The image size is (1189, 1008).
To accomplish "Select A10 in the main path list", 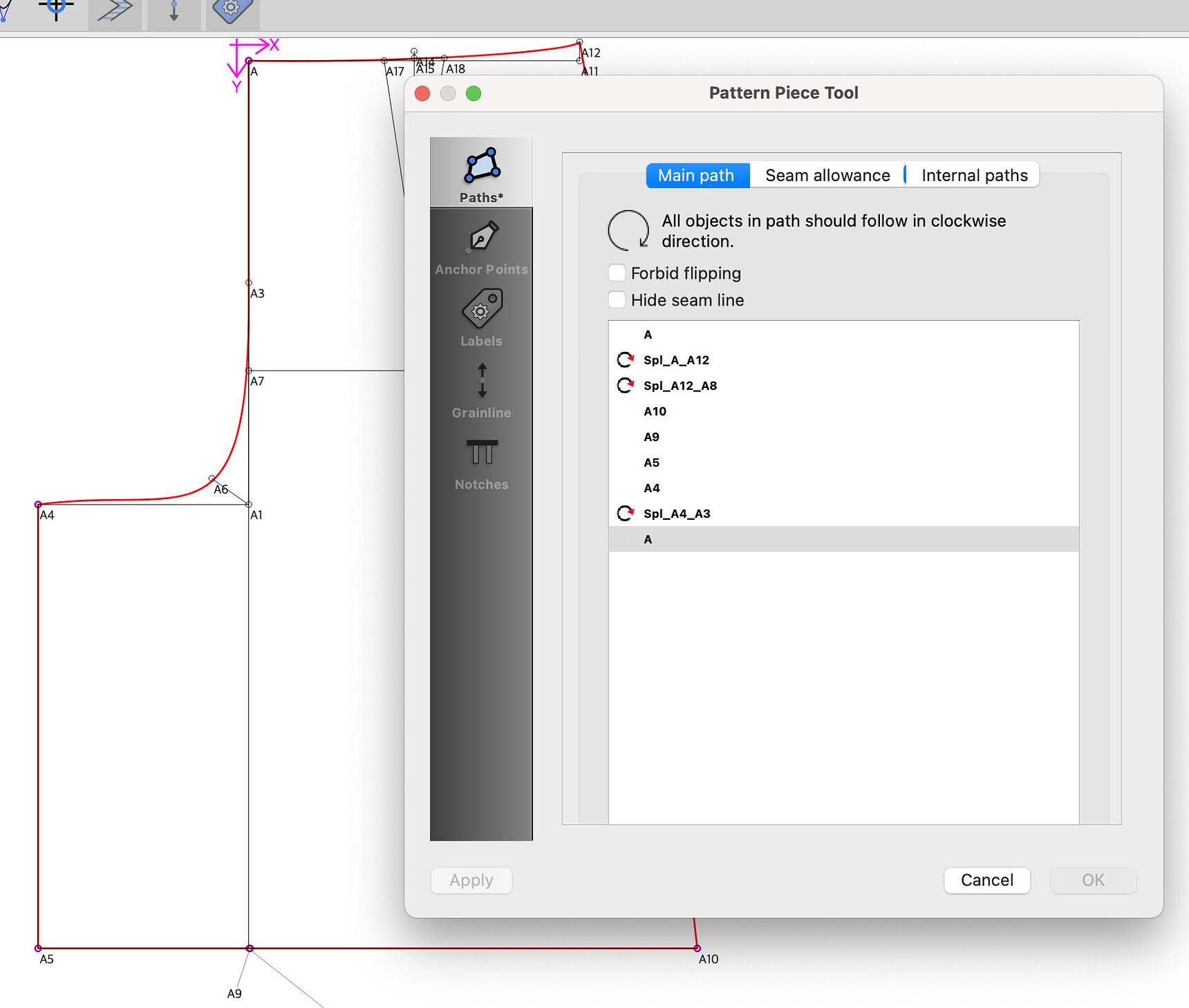I will (x=654, y=411).
